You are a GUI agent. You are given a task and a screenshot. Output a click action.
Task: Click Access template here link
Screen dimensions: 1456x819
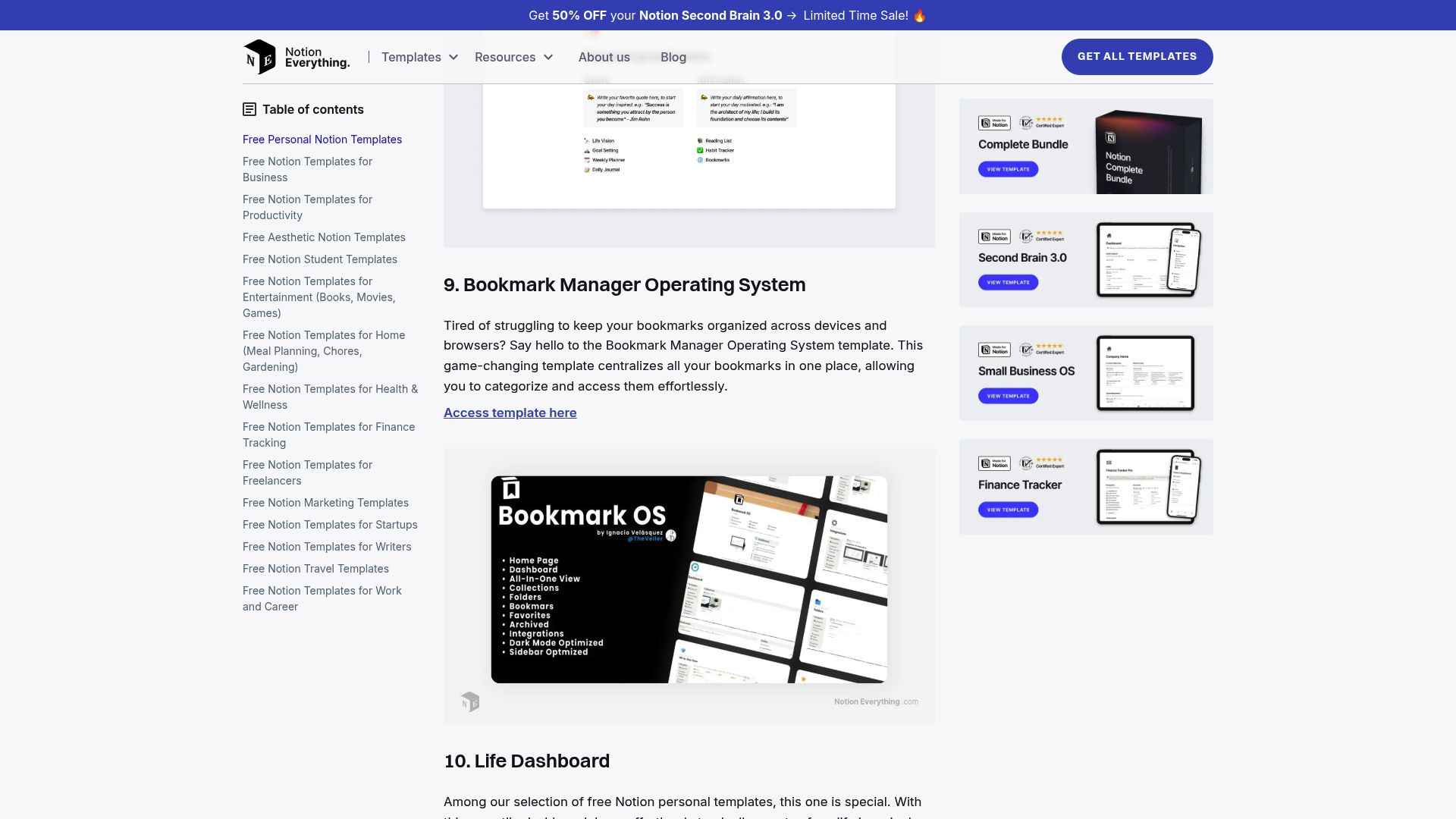[510, 413]
